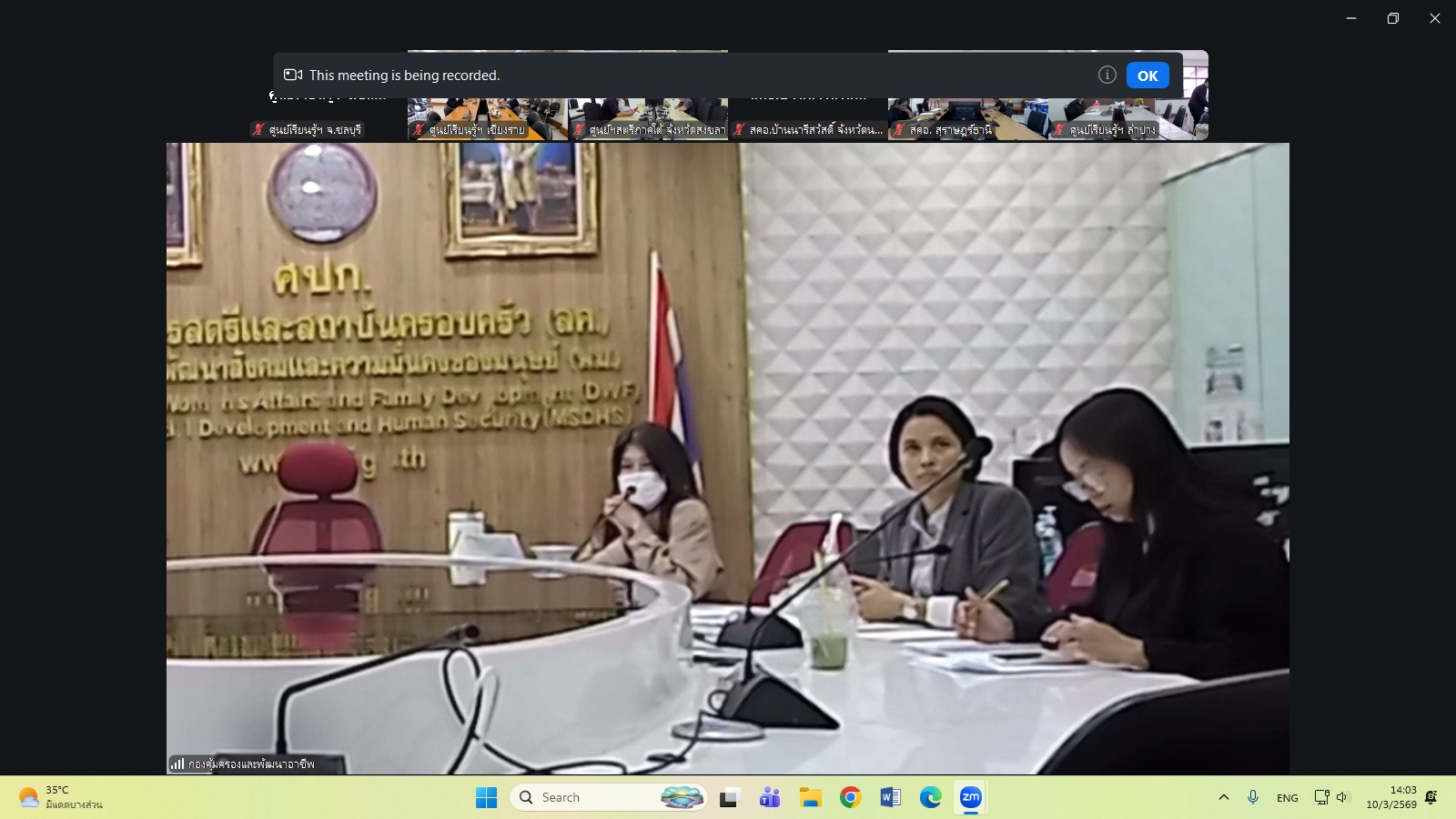Expand the hidden system tray icons

1224,798
